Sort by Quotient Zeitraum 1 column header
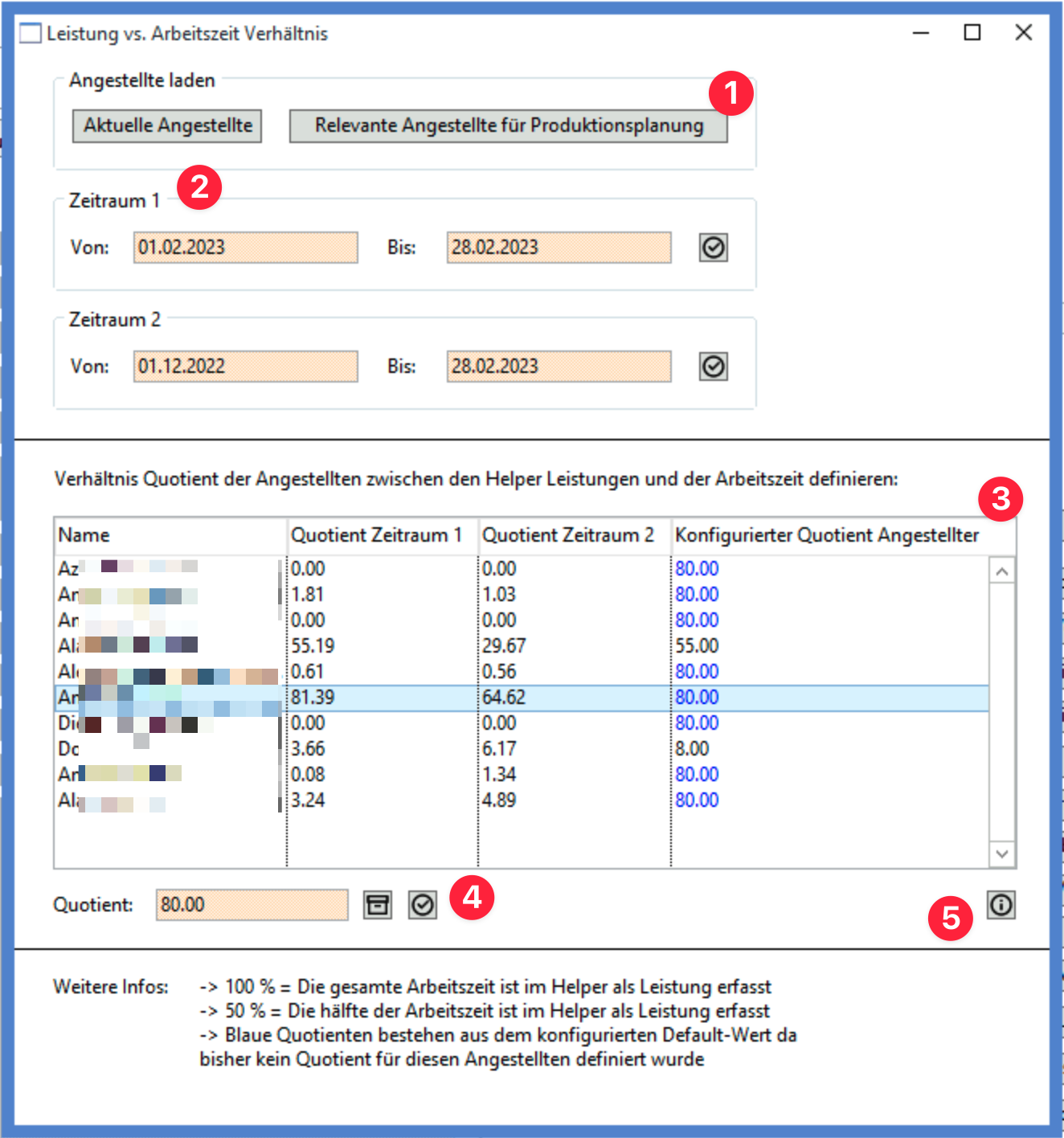The width and height of the screenshot is (1064, 1138). (381, 535)
